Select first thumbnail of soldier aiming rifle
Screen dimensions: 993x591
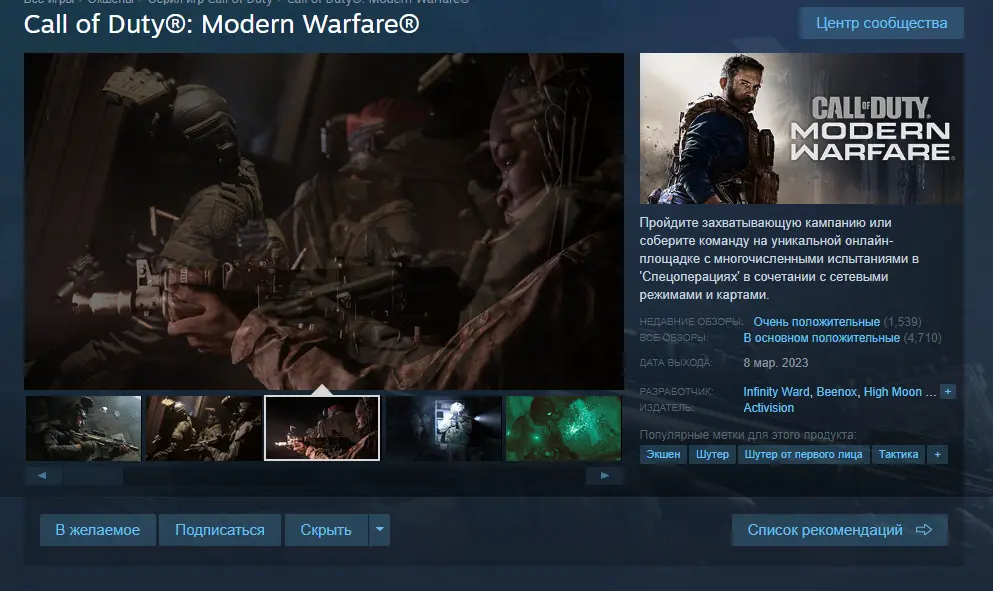84,428
